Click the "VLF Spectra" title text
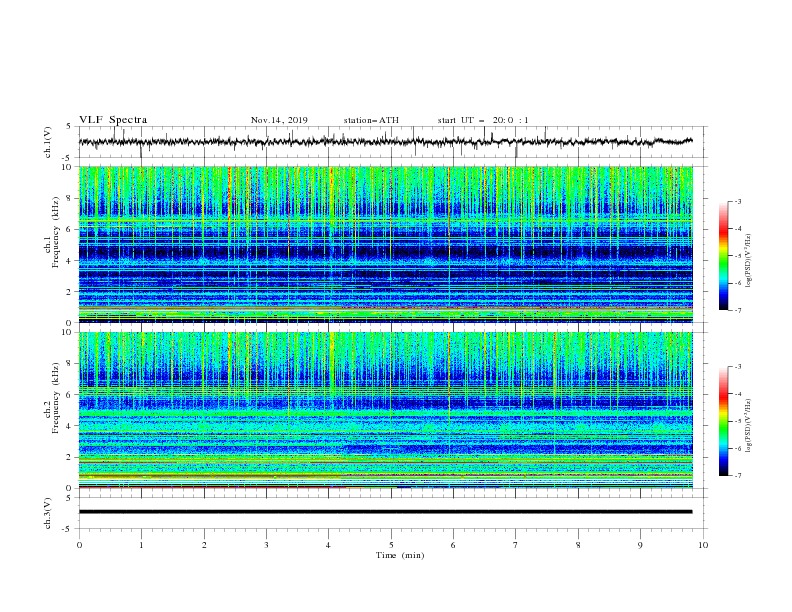Viewport: 792px width, 612px height. click(113, 120)
